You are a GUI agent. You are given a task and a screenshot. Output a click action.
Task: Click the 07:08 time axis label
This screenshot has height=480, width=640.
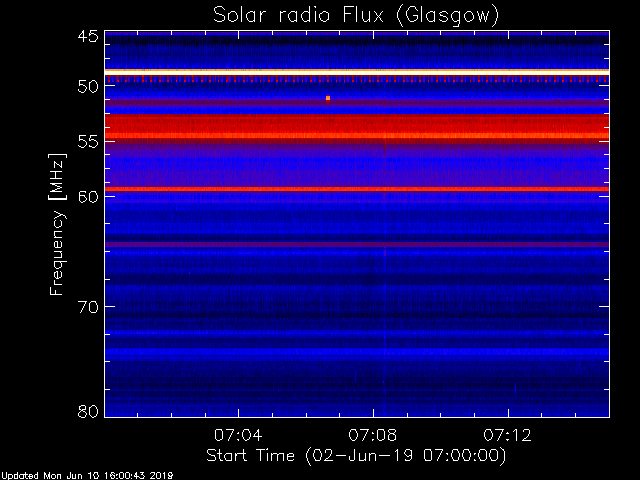(x=373, y=435)
